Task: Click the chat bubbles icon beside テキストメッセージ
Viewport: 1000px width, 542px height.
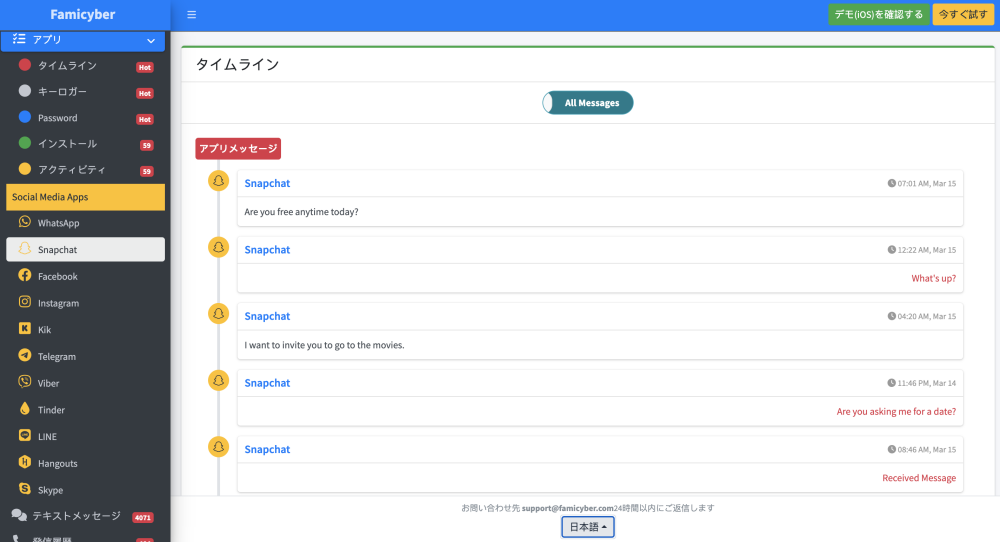Action: (x=19, y=515)
